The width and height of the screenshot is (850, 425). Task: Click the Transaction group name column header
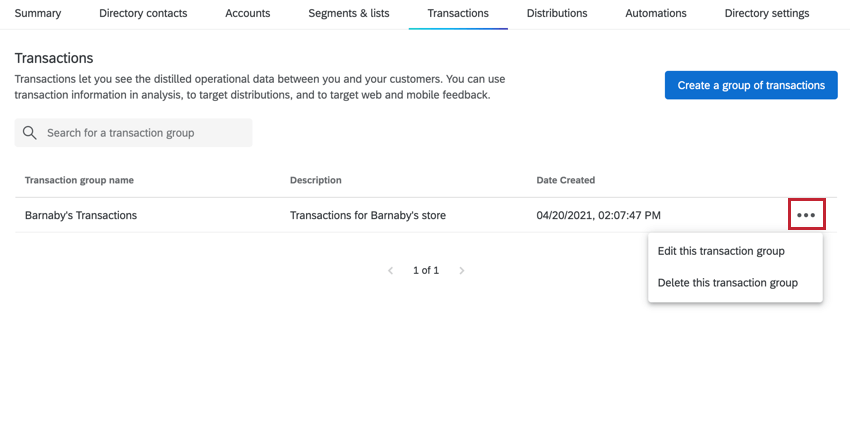[79, 180]
